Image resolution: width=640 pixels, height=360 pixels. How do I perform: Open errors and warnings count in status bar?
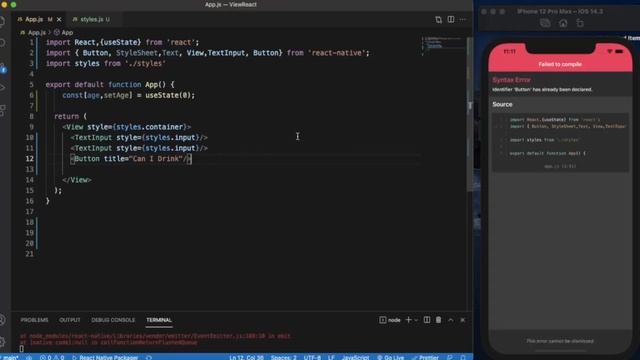(52, 357)
